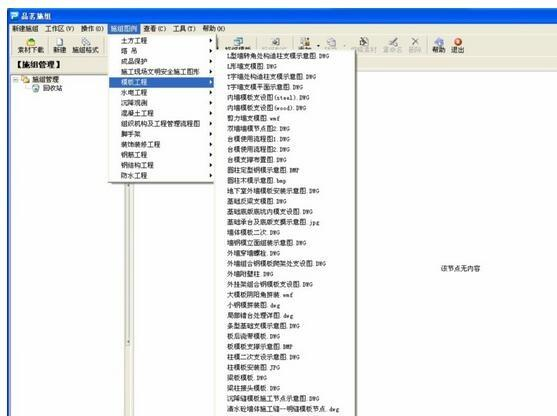
Task: Select 外墙穿墙螺栓.DWG
Action: pos(254,253)
